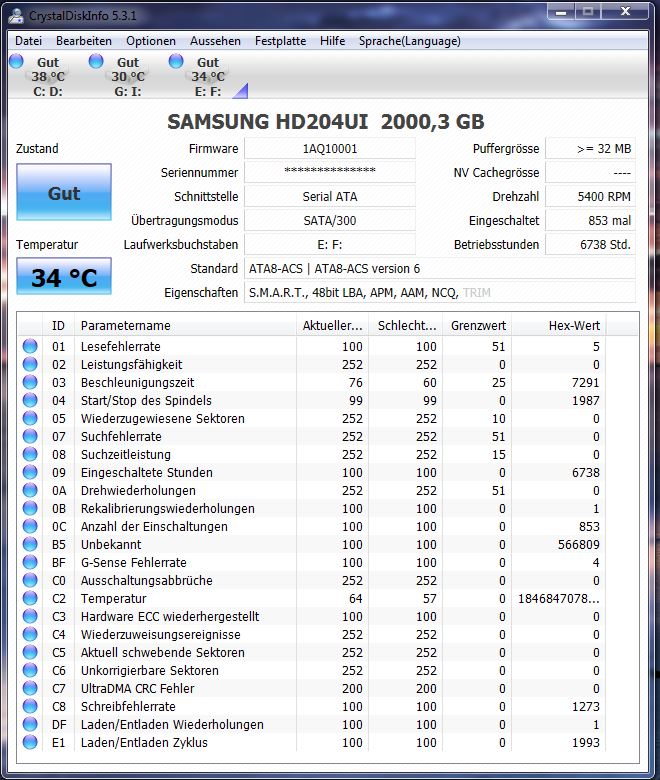Click status icon for G-Sense Fehlerrate row
This screenshot has height=780, width=660.
pyautogui.click(x=30, y=562)
